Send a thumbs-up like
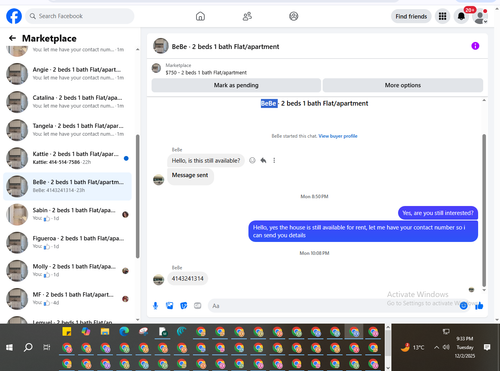The image size is (500, 371). point(479,306)
